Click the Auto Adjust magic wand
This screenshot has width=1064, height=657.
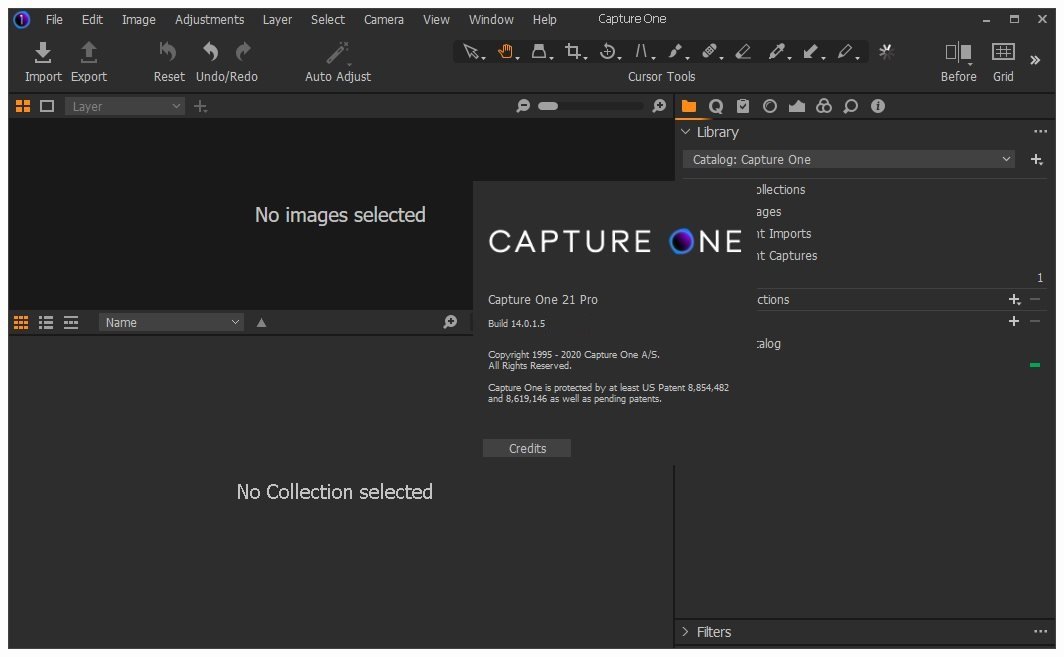(x=337, y=52)
